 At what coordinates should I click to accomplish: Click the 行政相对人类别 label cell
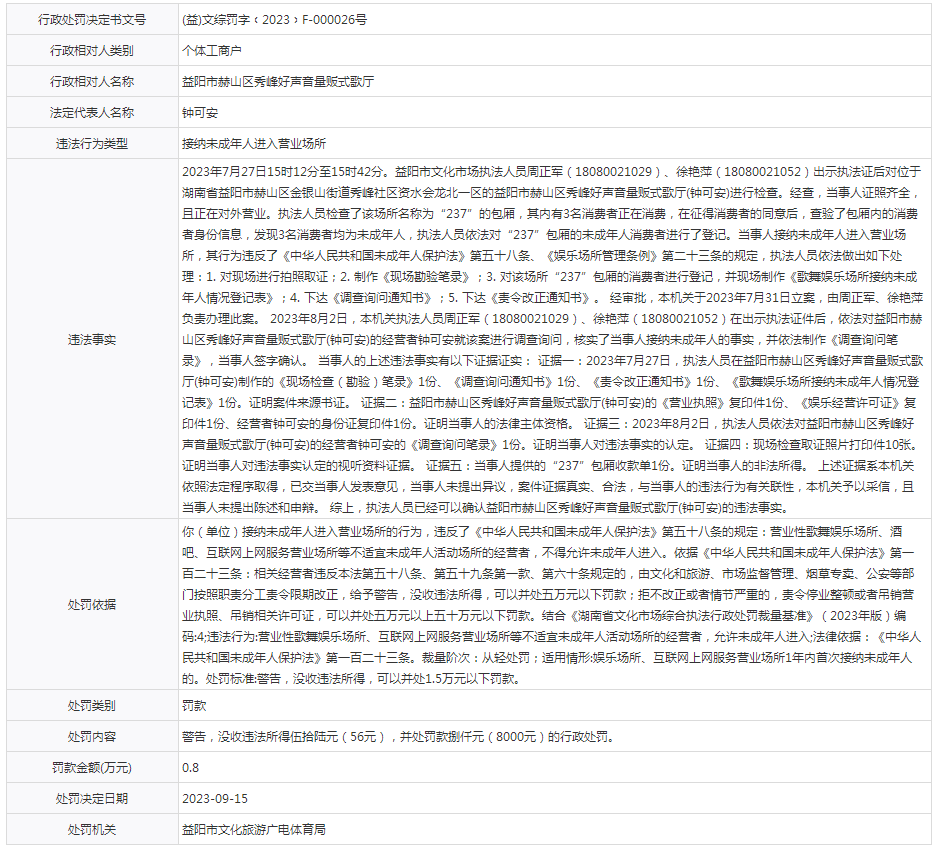91,50
